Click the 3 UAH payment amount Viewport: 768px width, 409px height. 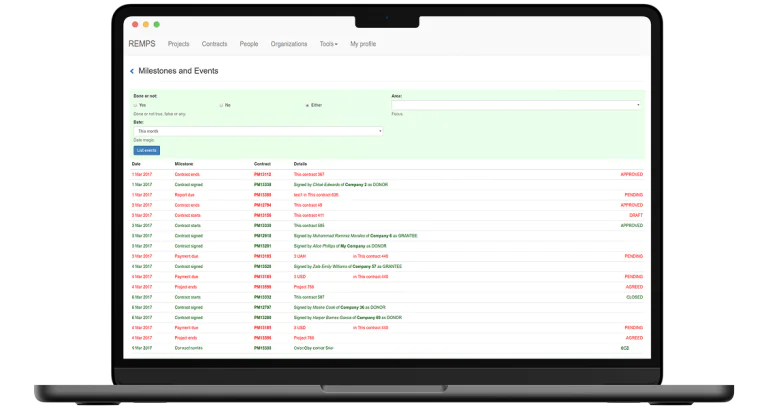300,257
